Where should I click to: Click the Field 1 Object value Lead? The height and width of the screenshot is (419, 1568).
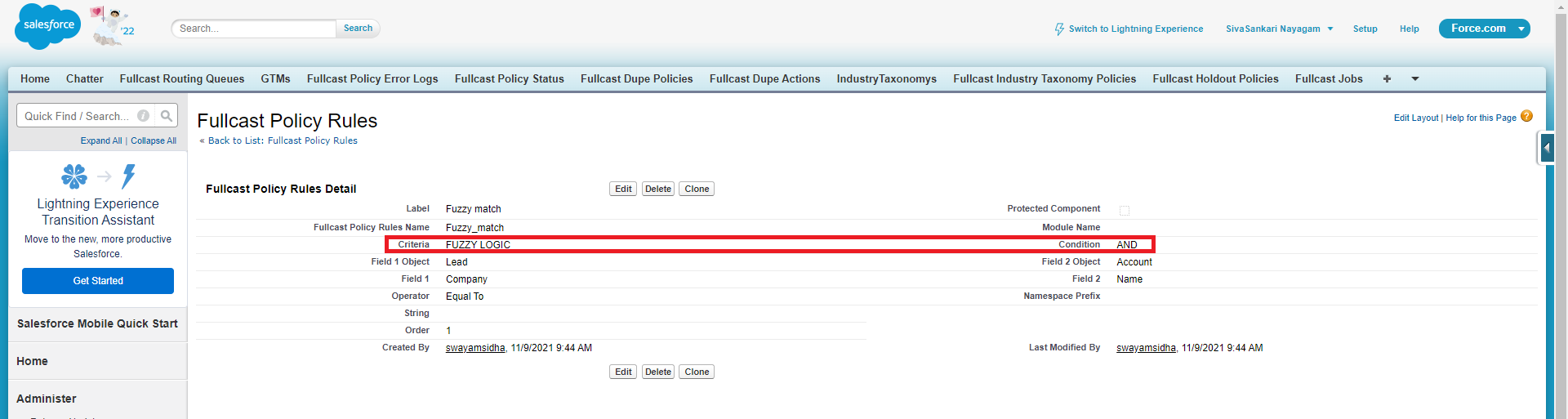pyautogui.click(x=457, y=262)
